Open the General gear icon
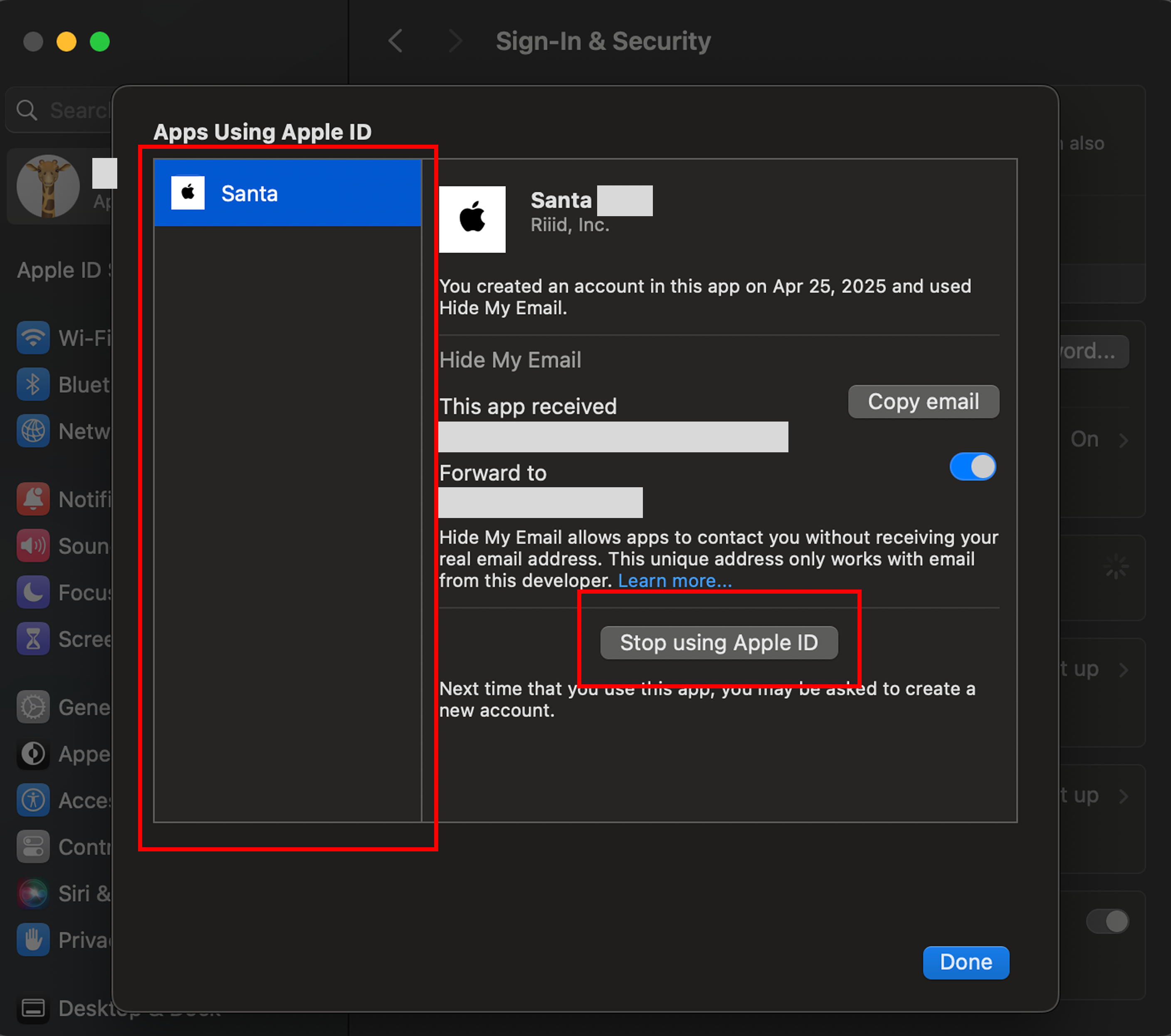1171x1036 pixels. (x=33, y=707)
